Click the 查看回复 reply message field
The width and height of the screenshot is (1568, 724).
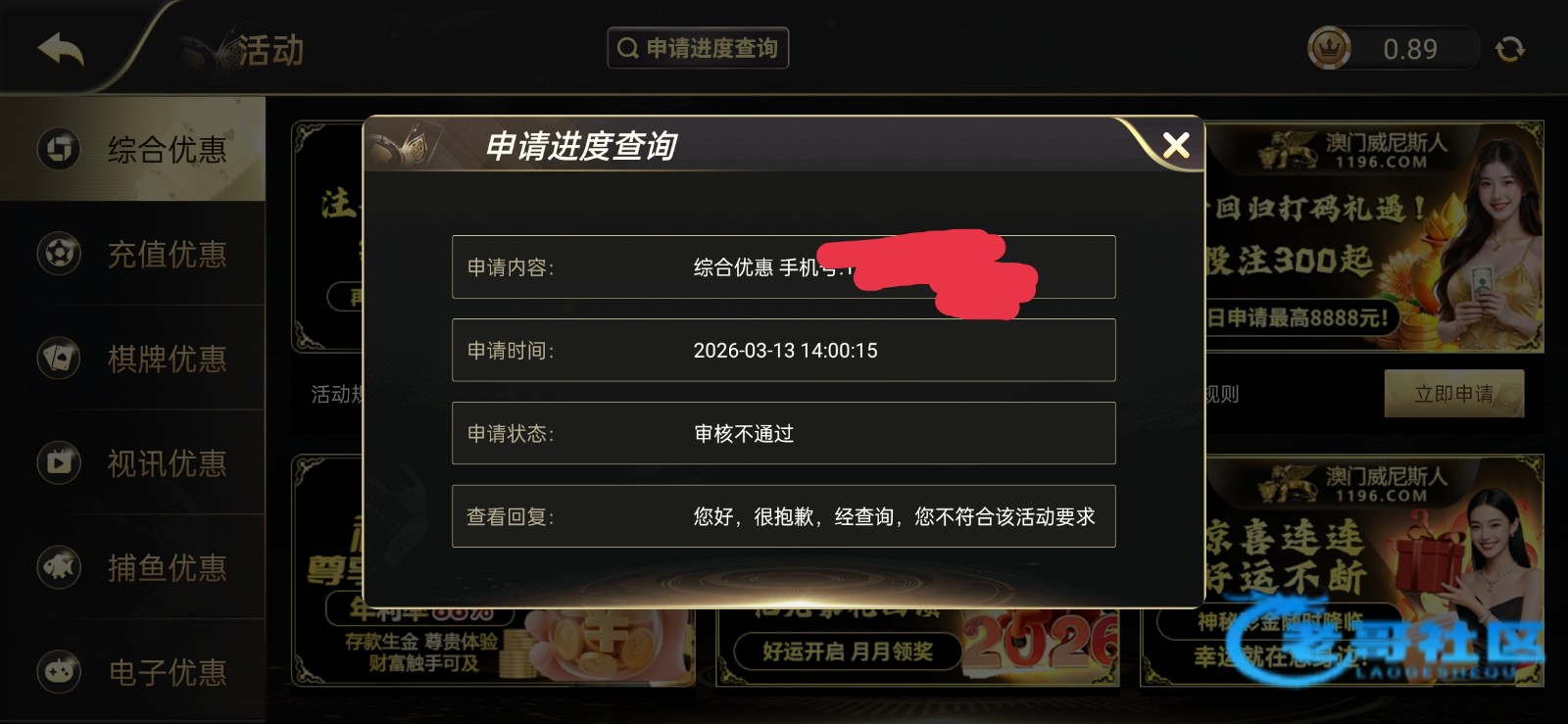click(783, 516)
